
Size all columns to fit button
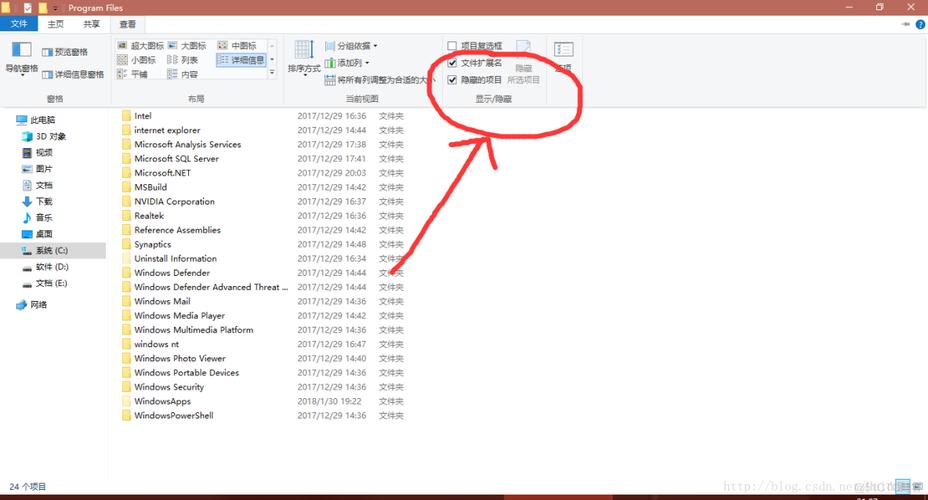(380, 80)
